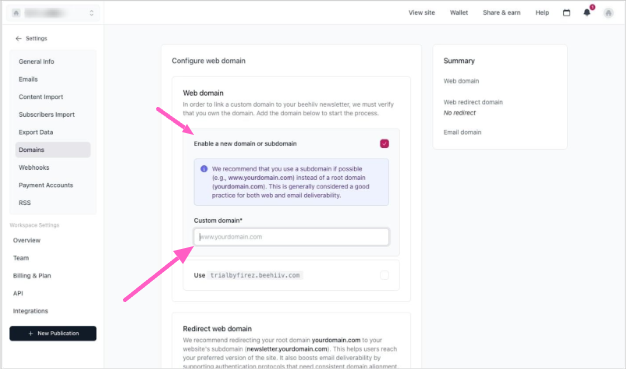Open Share & earn link

(501, 13)
